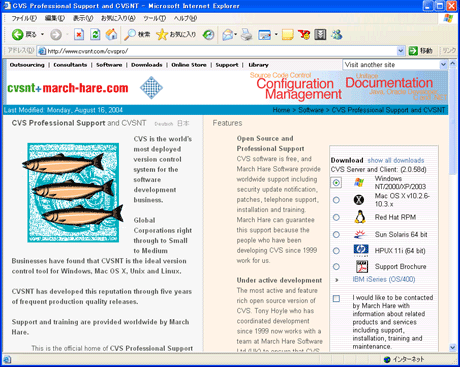Select HPUX 11i (64 bit) radio button
The width and height of the screenshot is (460, 367).
pos(336,251)
